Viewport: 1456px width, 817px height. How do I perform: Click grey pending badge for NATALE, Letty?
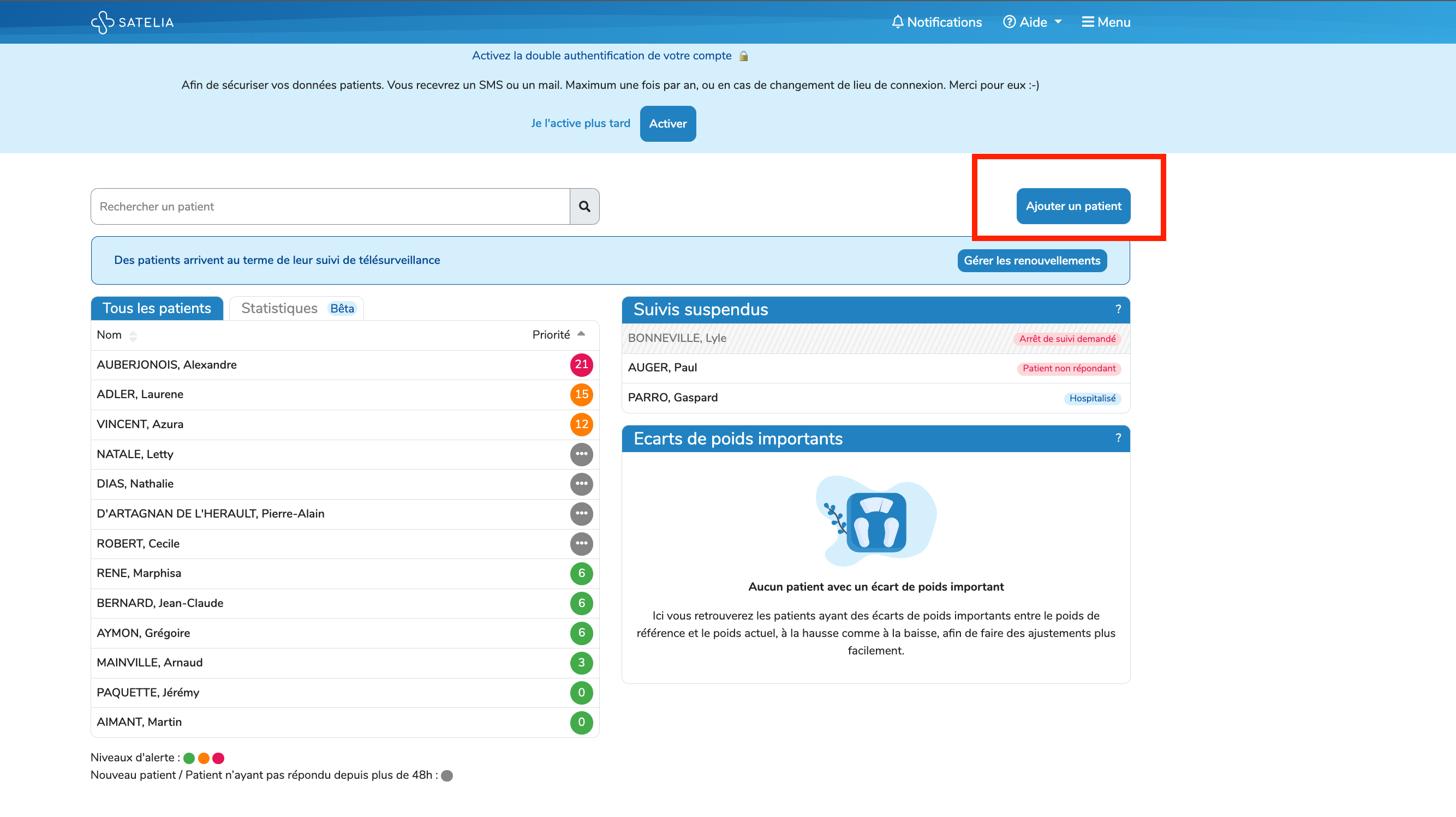pos(581,454)
